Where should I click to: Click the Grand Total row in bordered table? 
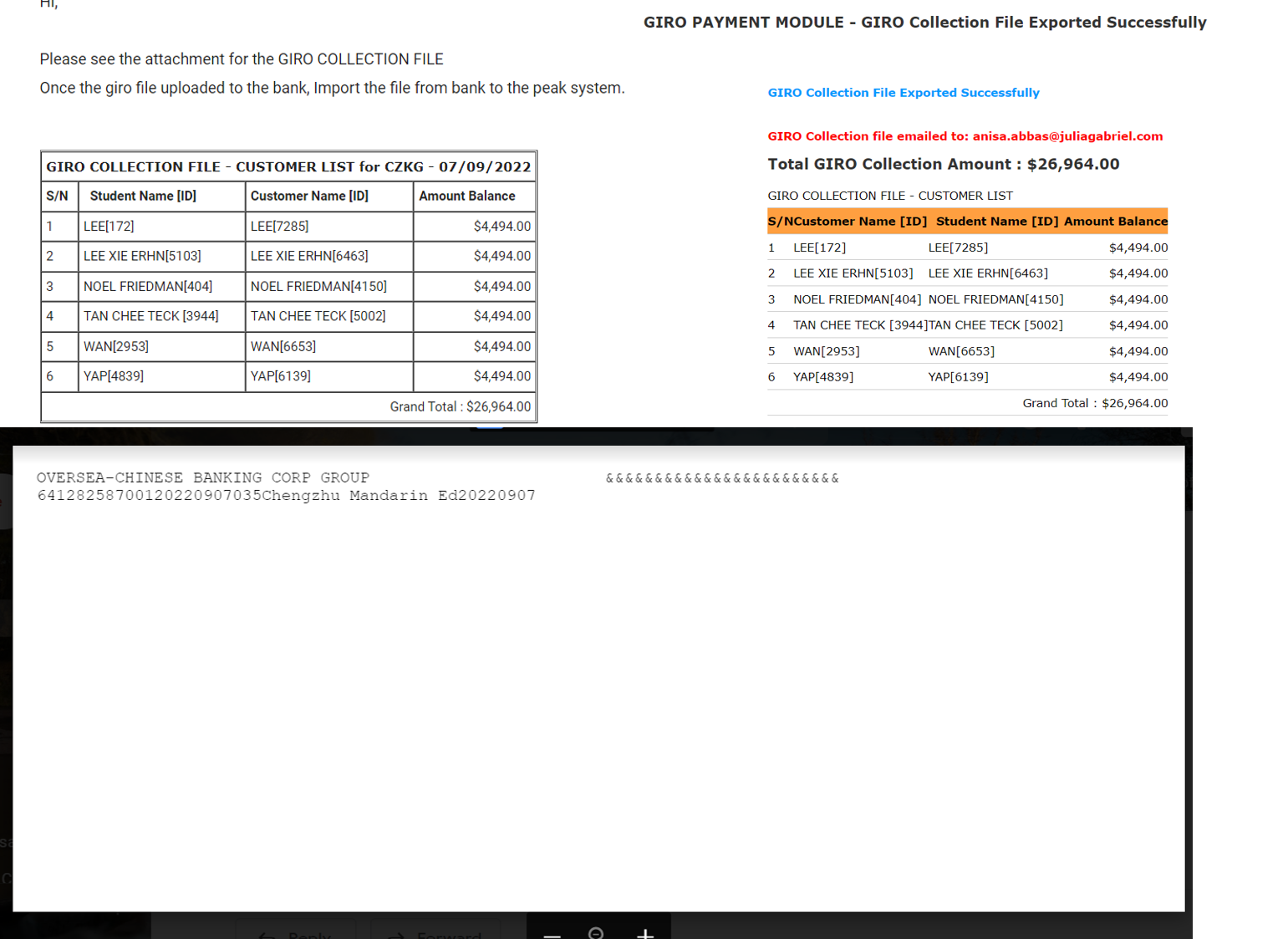pos(288,407)
